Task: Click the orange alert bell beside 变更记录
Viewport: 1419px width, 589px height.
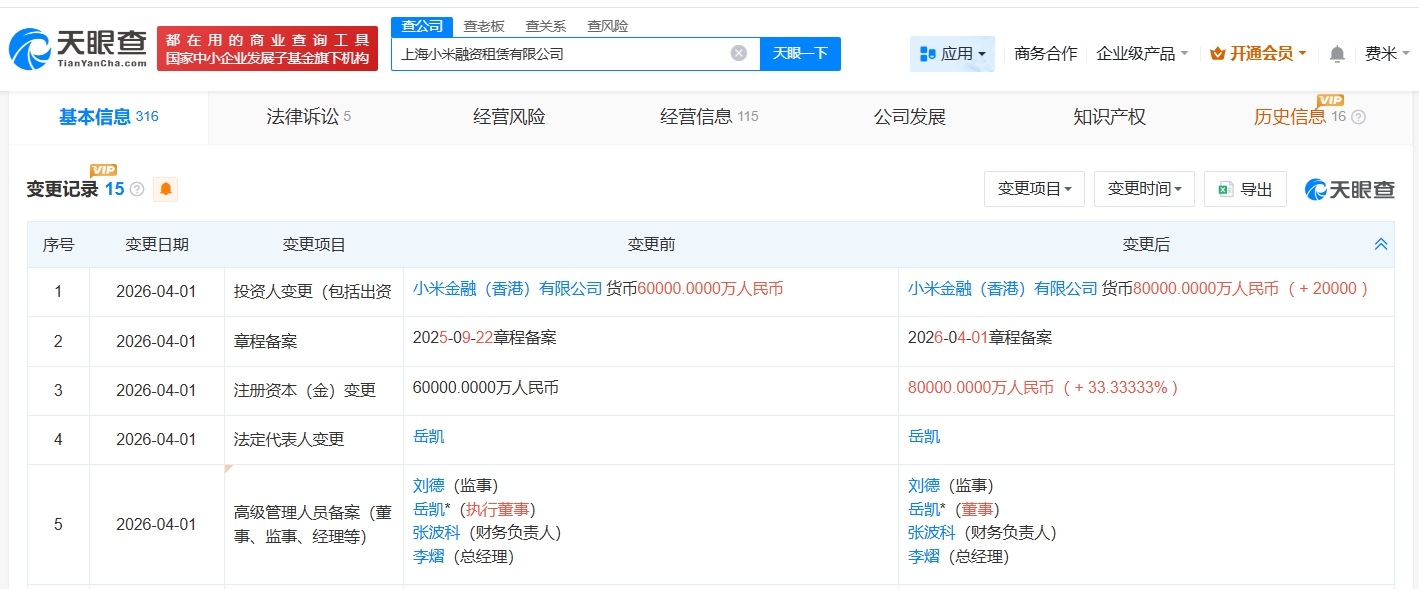Action: coord(165,189)
